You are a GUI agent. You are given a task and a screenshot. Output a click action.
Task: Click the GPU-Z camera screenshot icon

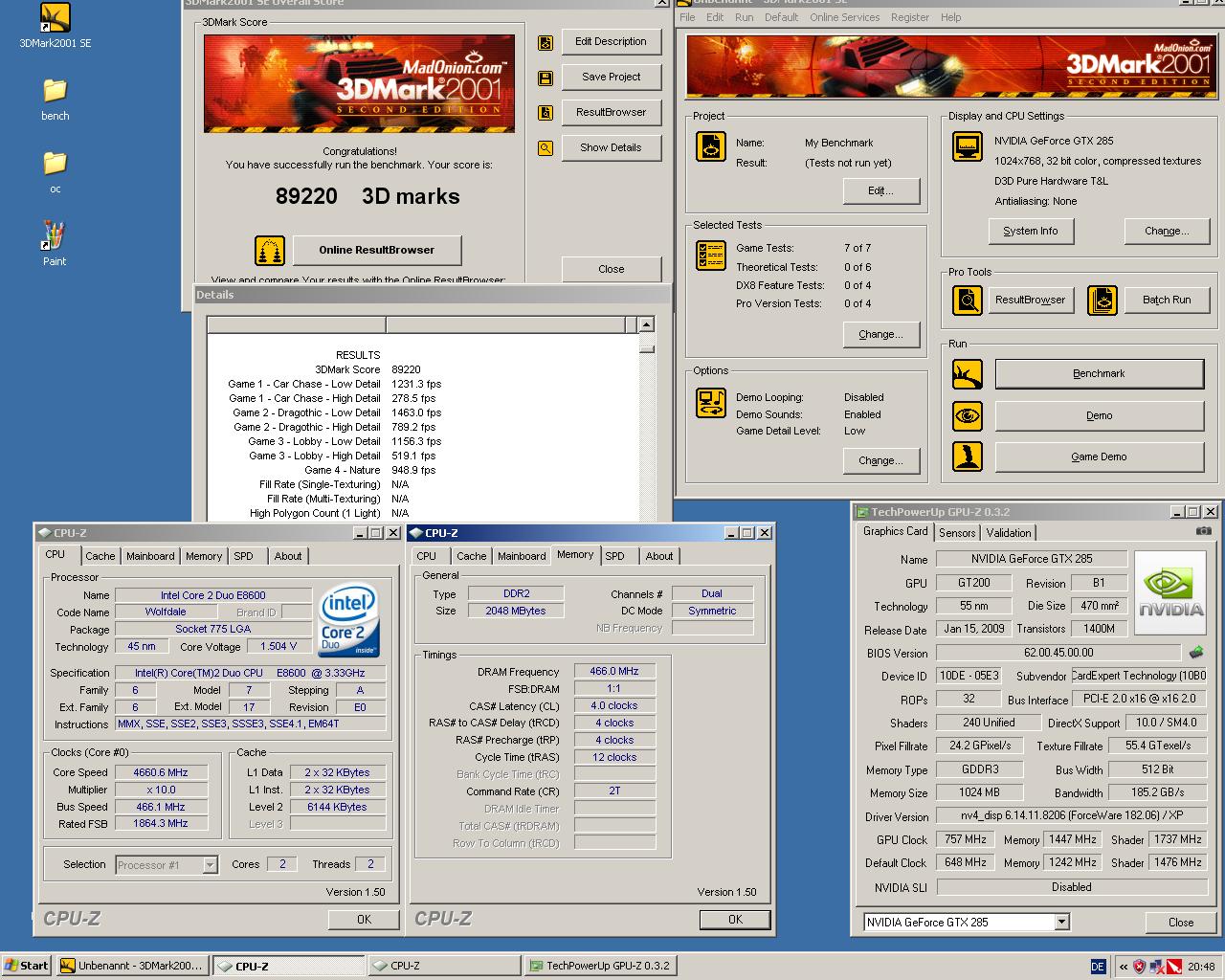pos(1203,531)
